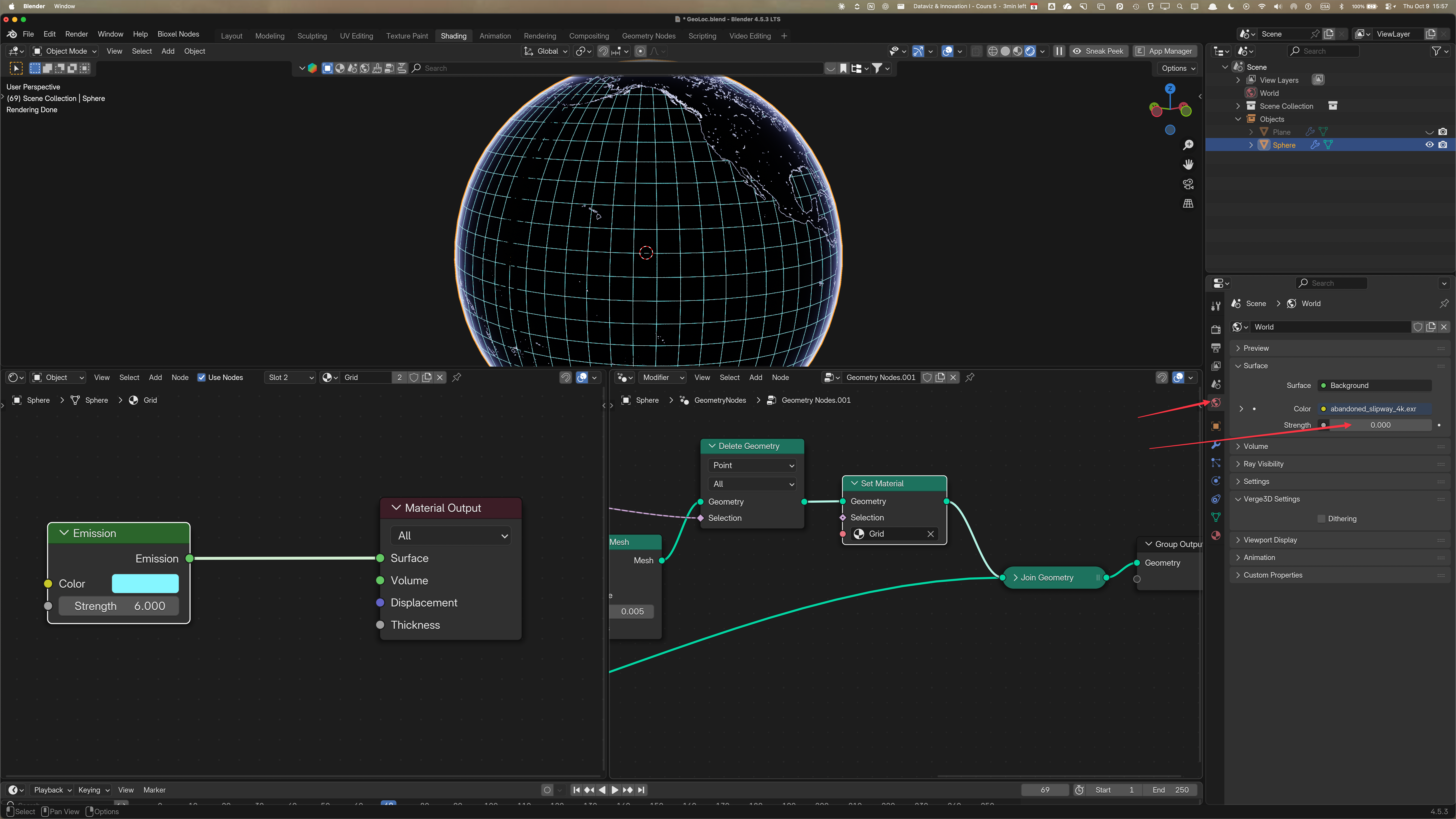Open the Material properties tab
1456x819 pixels.
(x=1216, y=535)
